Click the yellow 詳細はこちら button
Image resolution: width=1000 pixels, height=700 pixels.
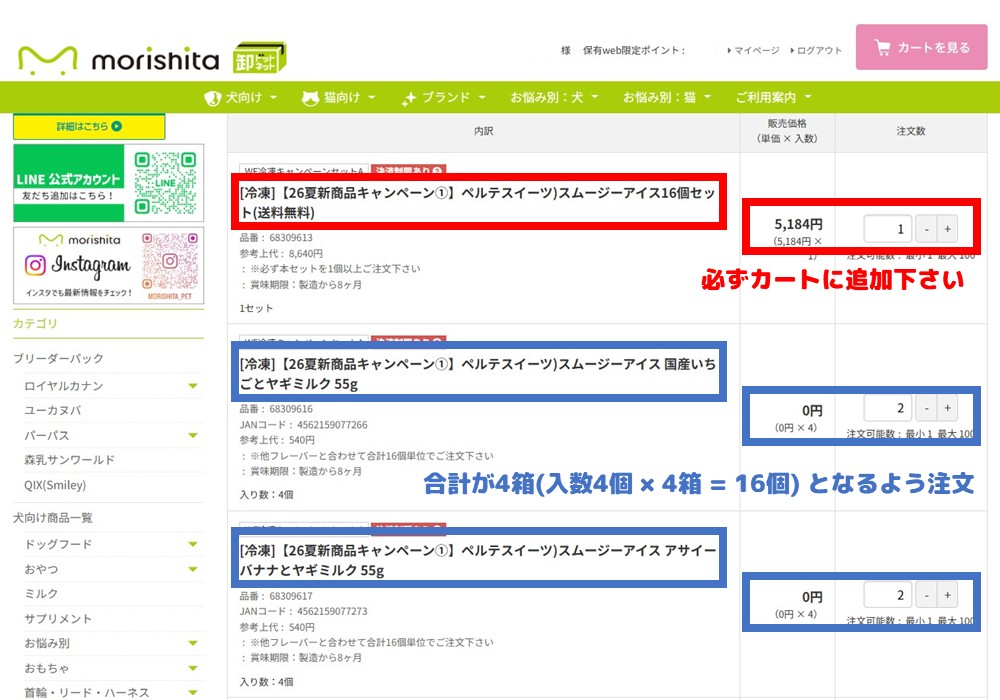click(89, 126)
